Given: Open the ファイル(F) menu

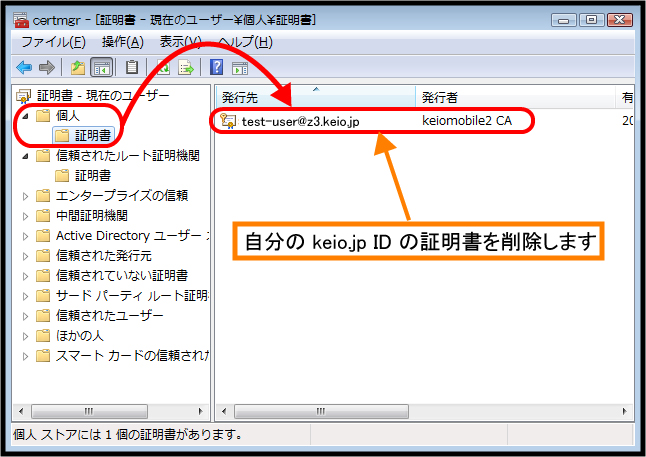Looking at the screenshot, I should (53, 42).
